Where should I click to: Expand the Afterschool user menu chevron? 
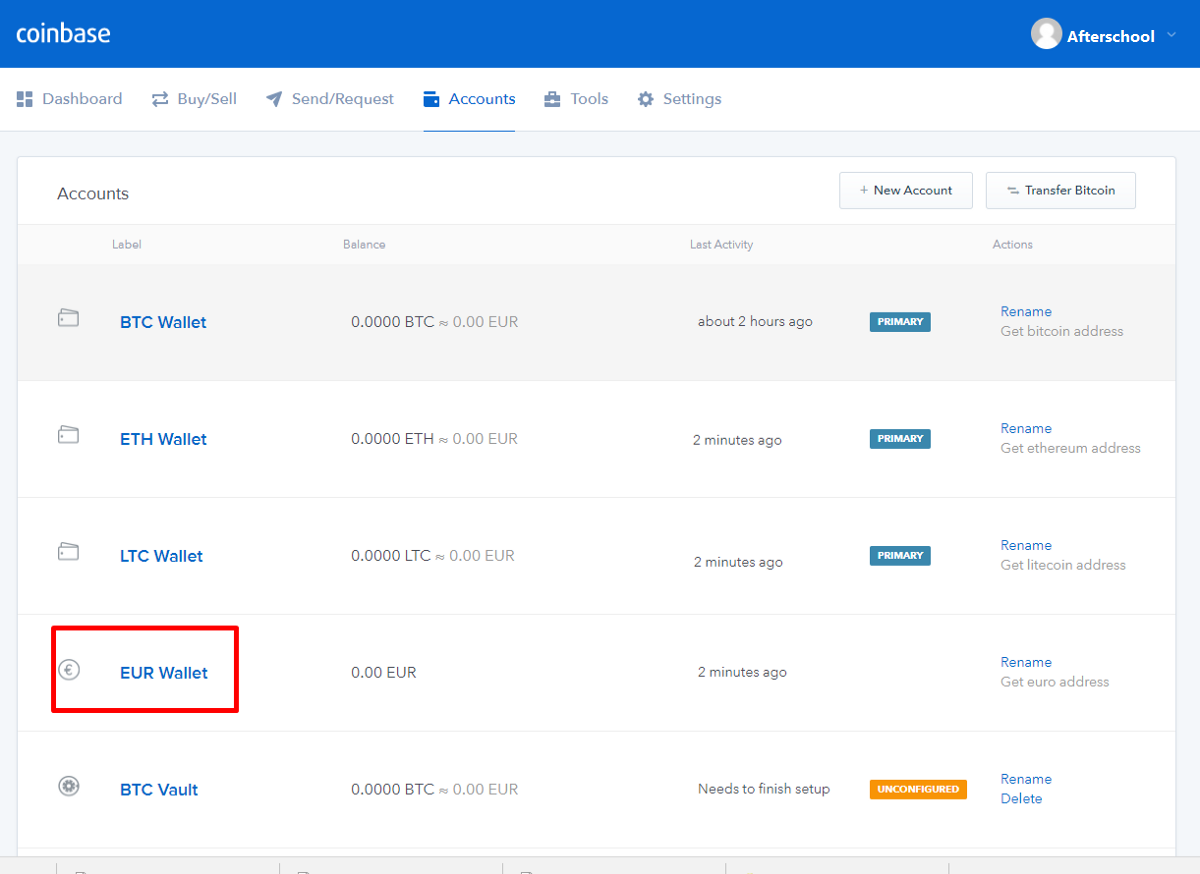pos(1173,36)
